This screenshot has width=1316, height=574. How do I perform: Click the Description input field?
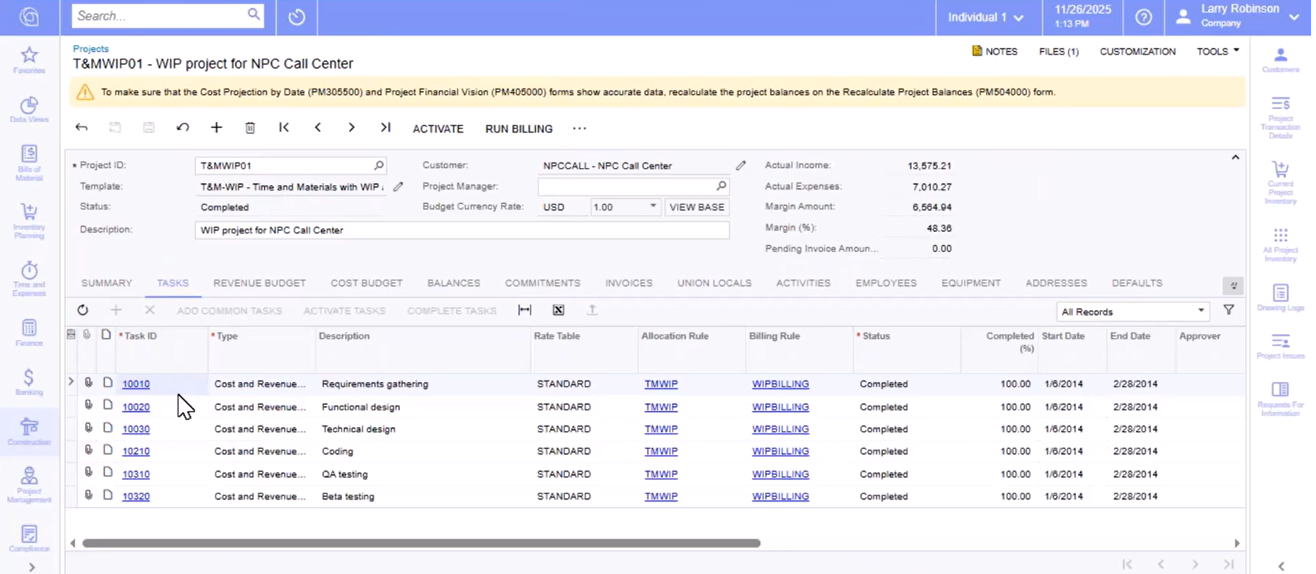461,230
